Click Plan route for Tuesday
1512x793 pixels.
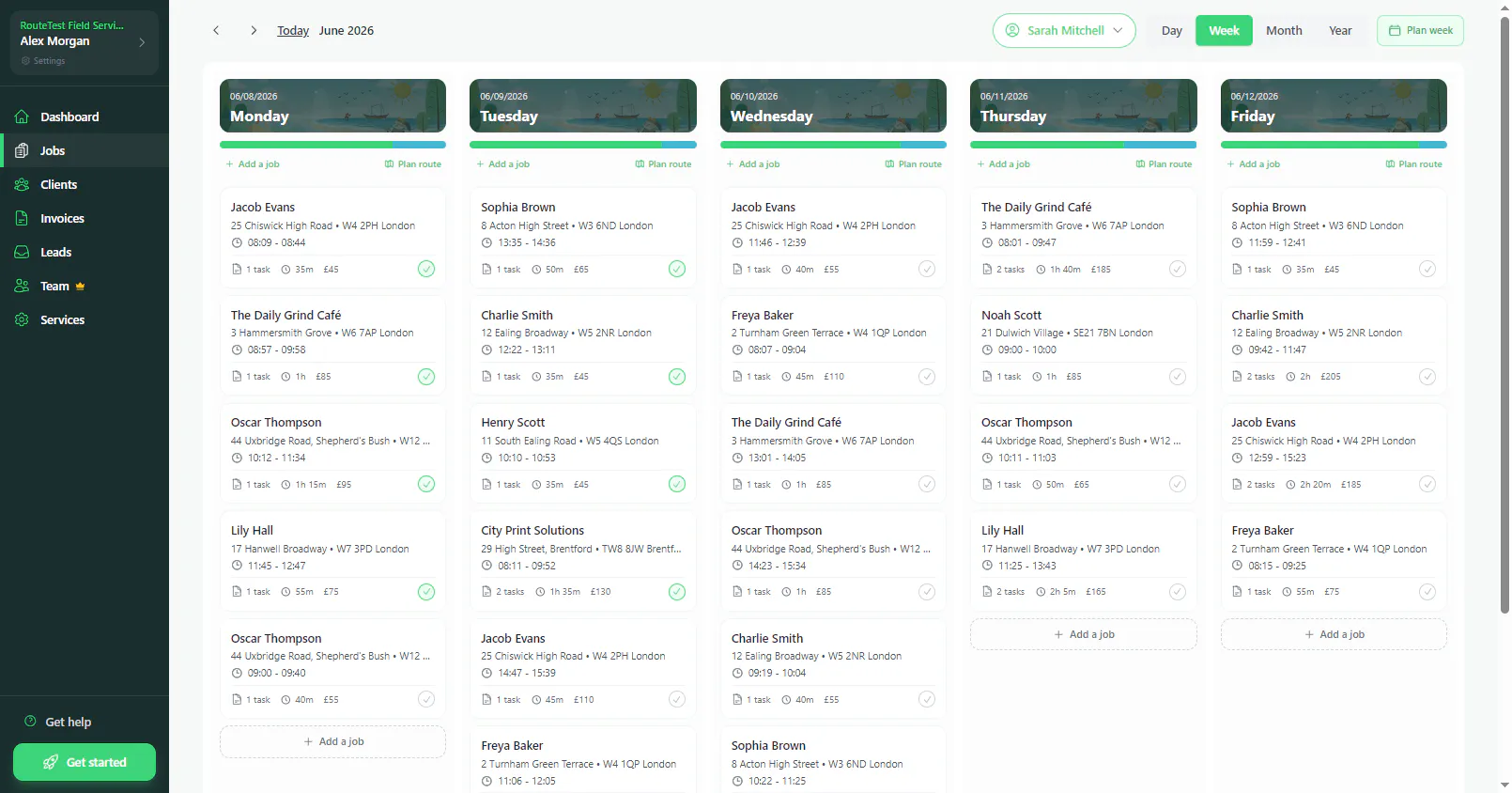point(663,163)
